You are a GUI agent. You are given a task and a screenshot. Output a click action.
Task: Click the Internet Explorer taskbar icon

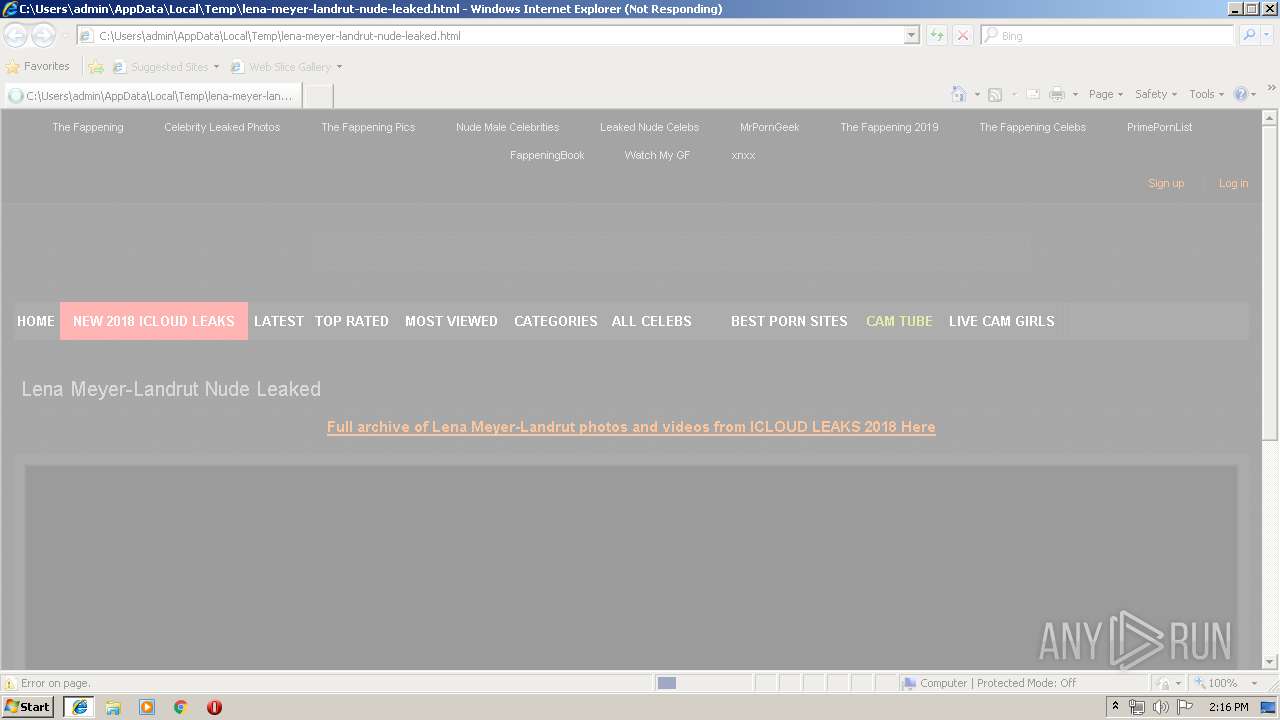(x=79, y=707)
